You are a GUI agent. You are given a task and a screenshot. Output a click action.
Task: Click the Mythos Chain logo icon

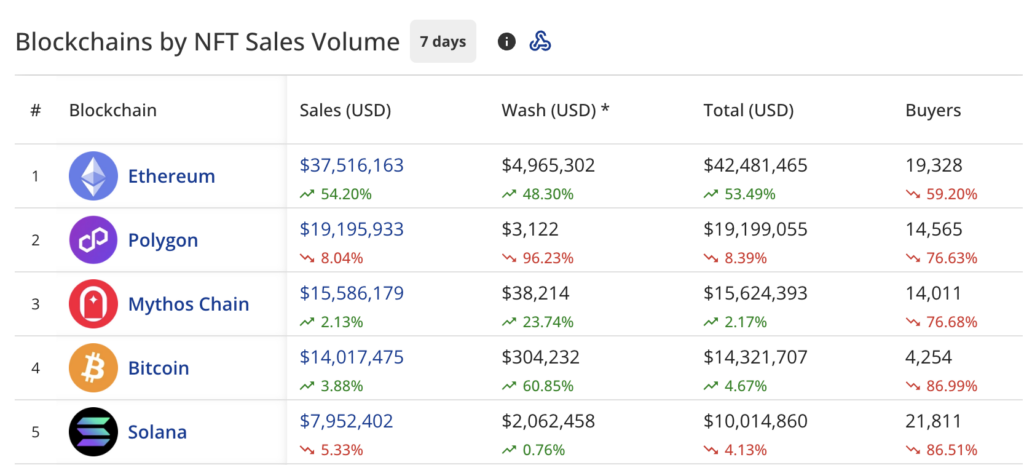pos(93,304)
